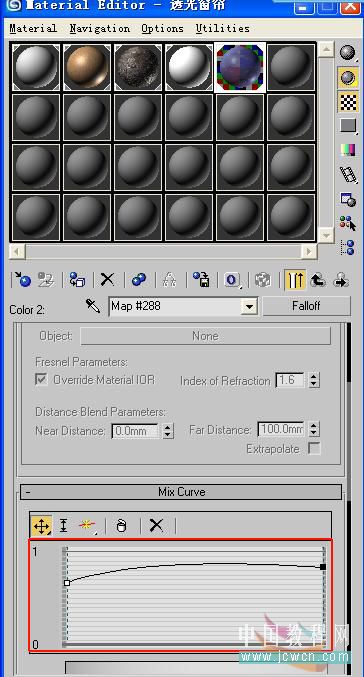
Task: Click sample slots scroll left arrow
Action: pyautogui.click(x=17, y=251)
